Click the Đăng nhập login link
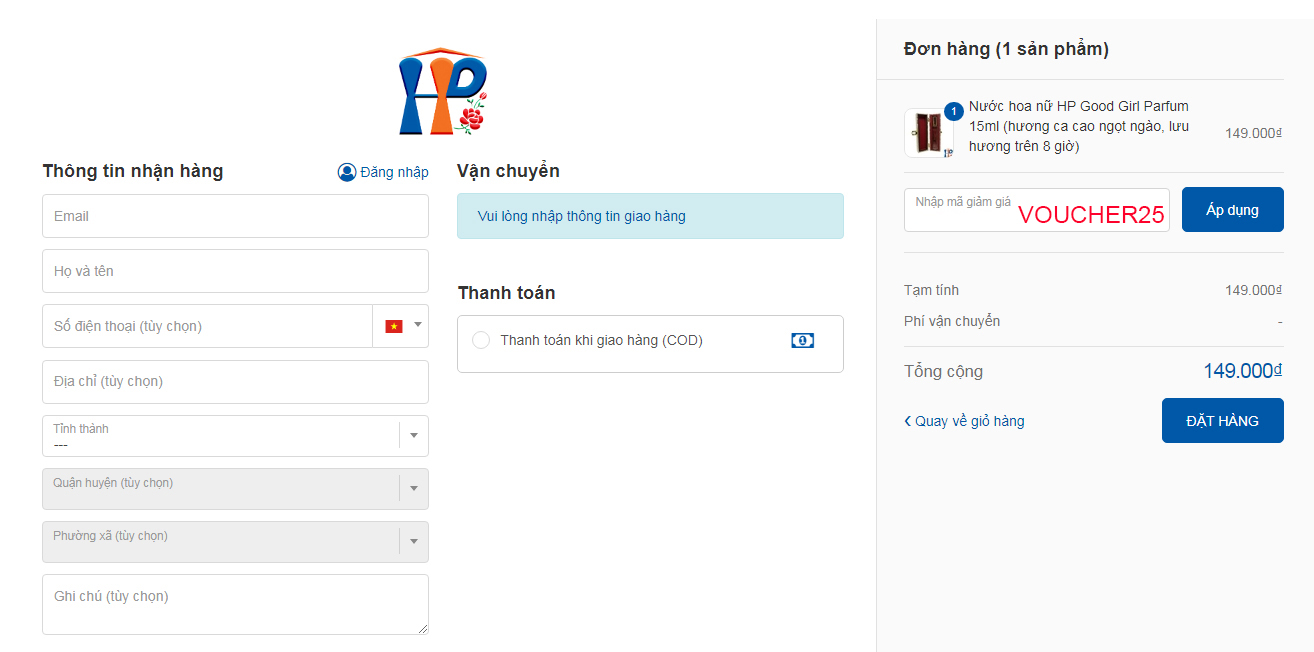Image resolution: width=1314 pixels, height=652 pixels. pos(394,172)
